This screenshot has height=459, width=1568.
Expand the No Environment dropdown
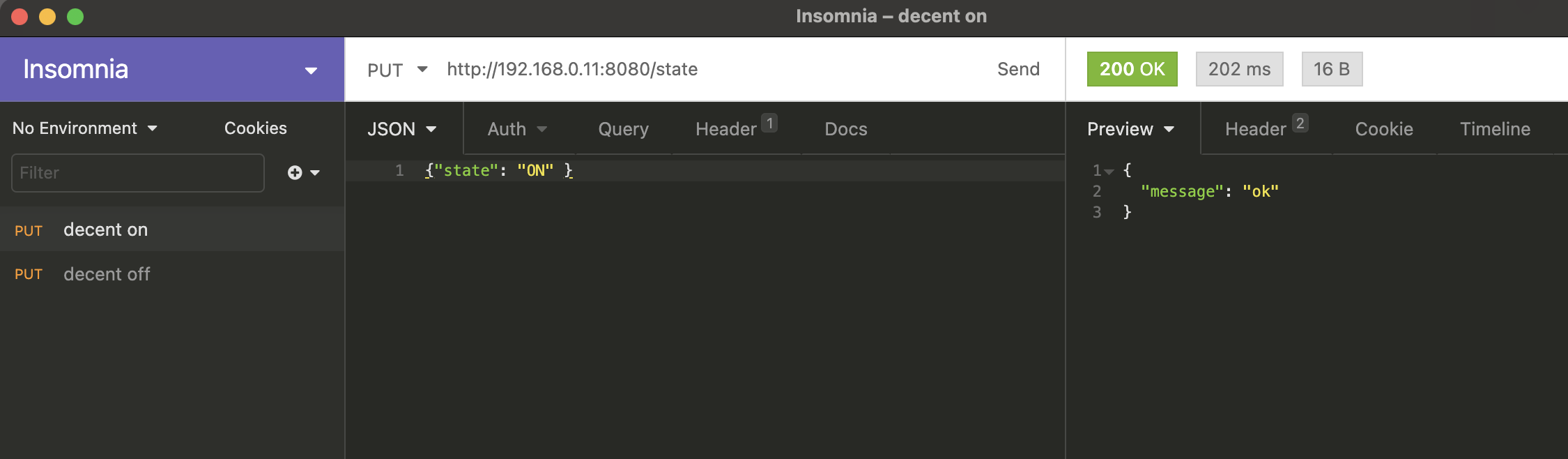click(x=84, y=128)
